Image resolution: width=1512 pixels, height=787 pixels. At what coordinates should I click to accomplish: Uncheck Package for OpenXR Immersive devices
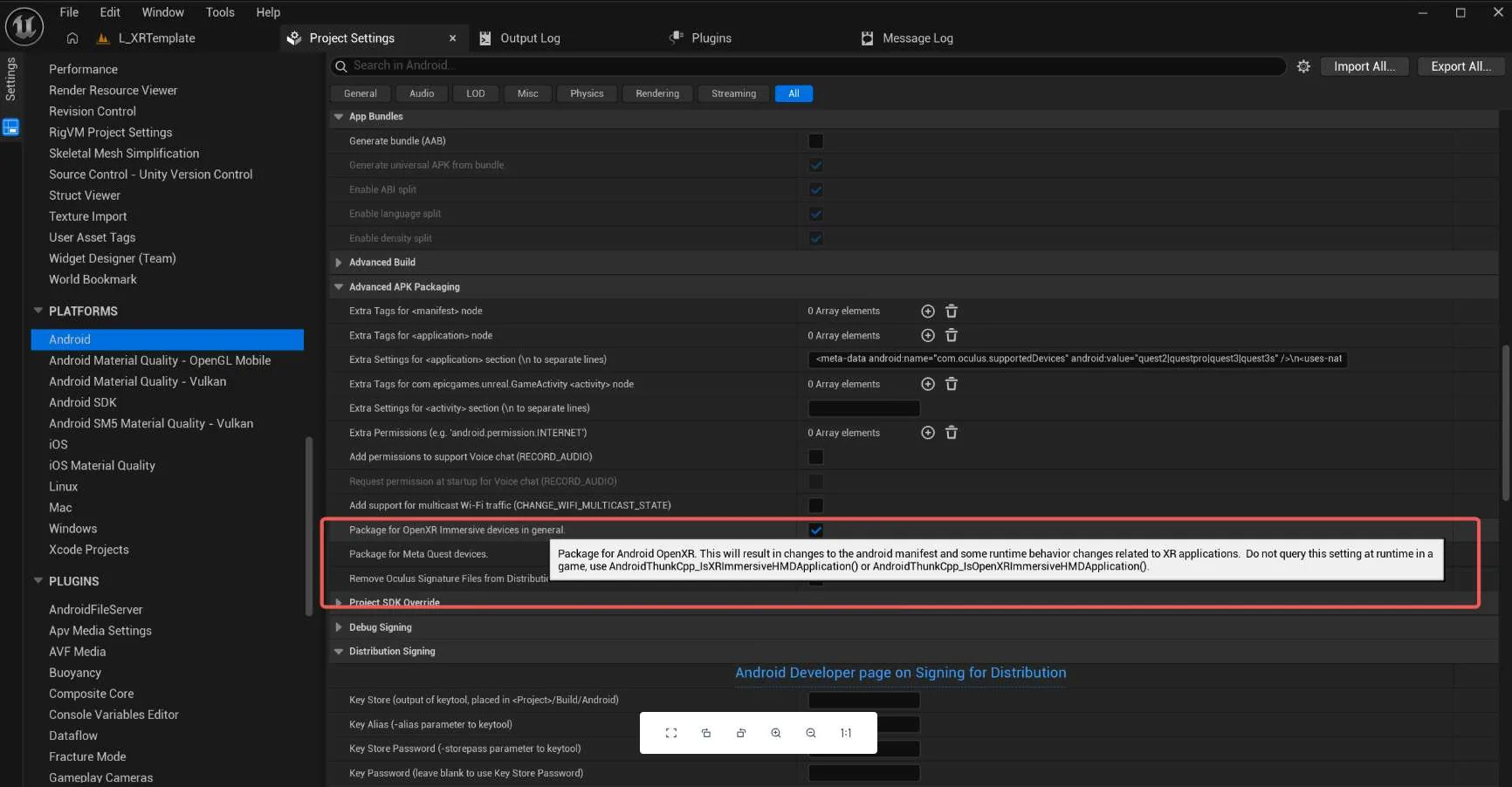[816, 530]
